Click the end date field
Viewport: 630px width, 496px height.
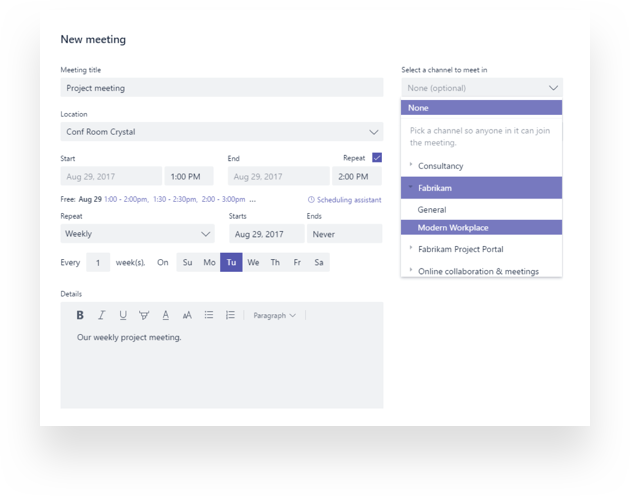click(278, 176)
